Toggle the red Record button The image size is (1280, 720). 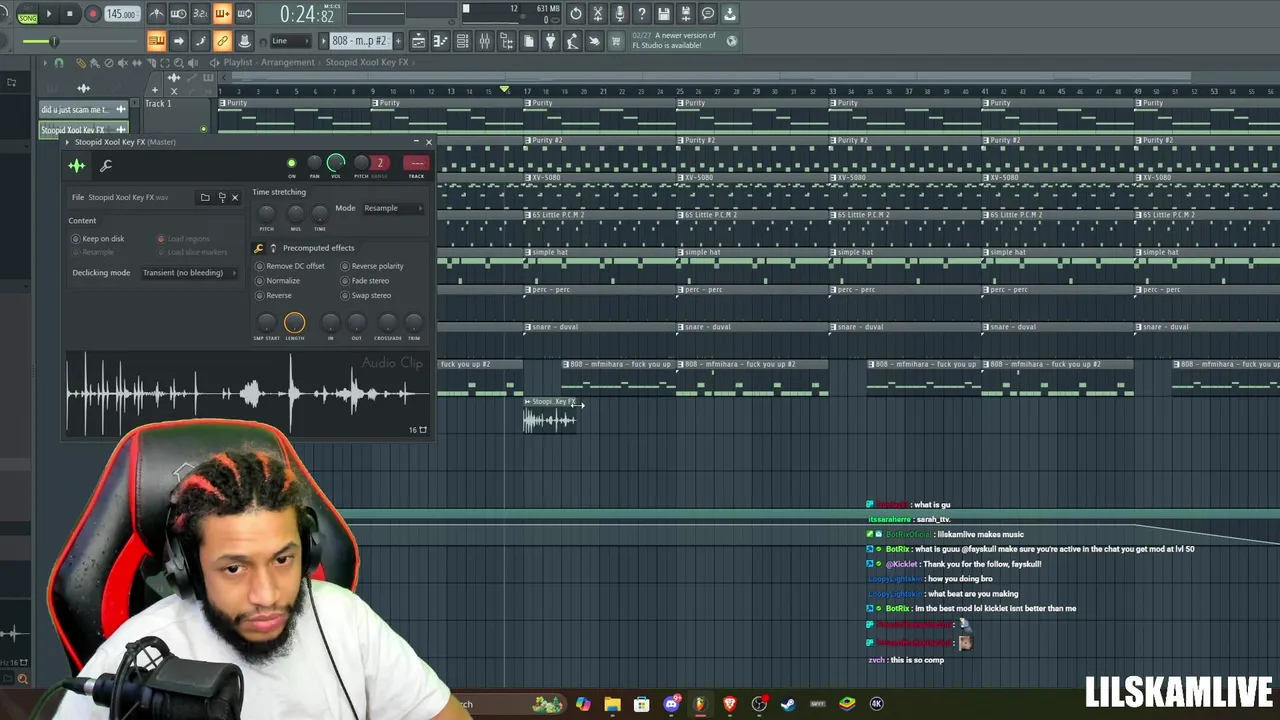[93, 14]
